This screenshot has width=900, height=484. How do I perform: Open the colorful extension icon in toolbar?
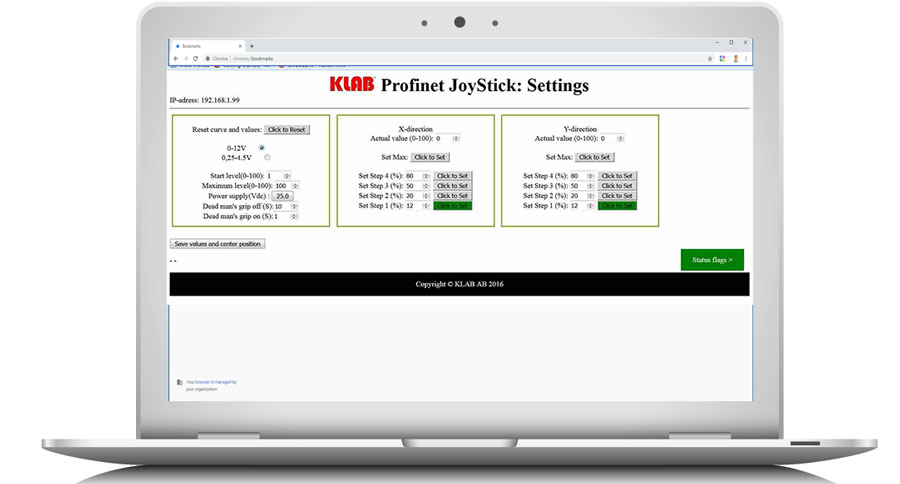pyautogui.click(x=722, y=59)
